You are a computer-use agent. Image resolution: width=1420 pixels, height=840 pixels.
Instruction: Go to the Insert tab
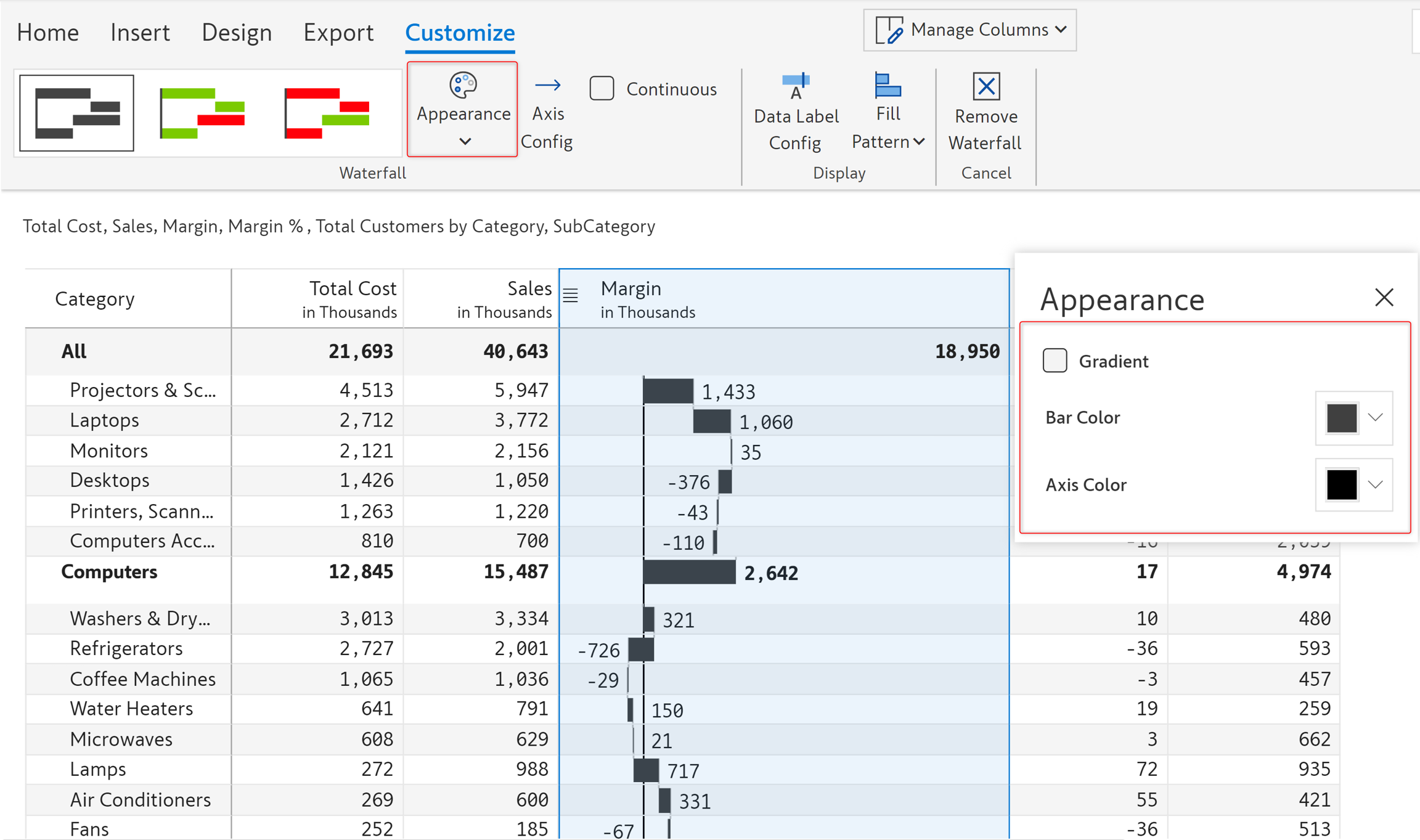point(140,32)
